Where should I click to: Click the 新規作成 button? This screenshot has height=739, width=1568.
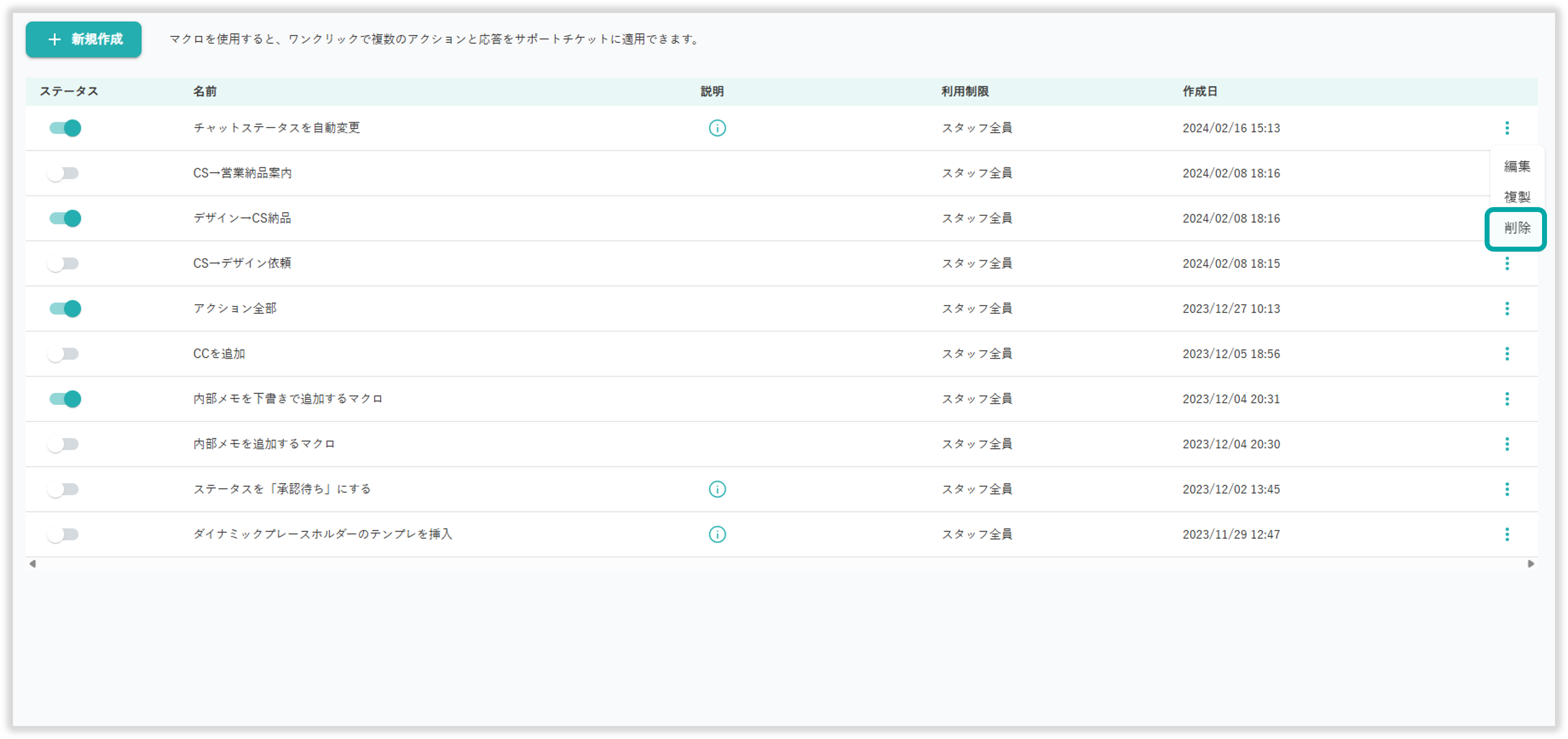83,40
